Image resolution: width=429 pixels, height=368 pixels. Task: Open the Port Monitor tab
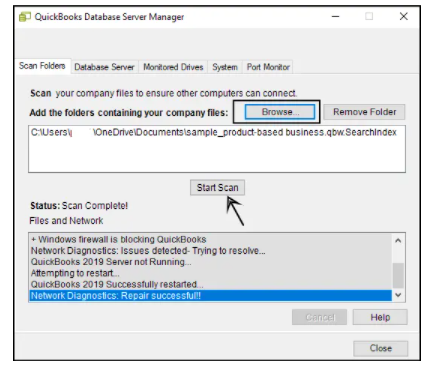coord(268,67)
